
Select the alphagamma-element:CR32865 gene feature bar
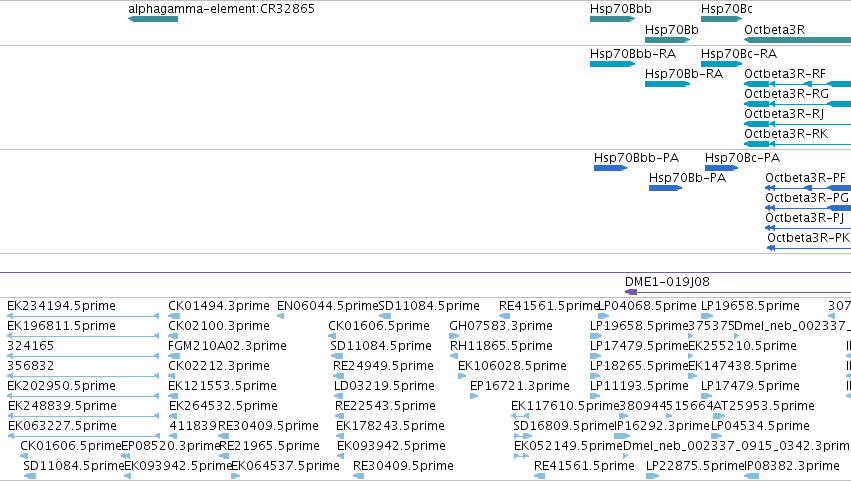153,19
